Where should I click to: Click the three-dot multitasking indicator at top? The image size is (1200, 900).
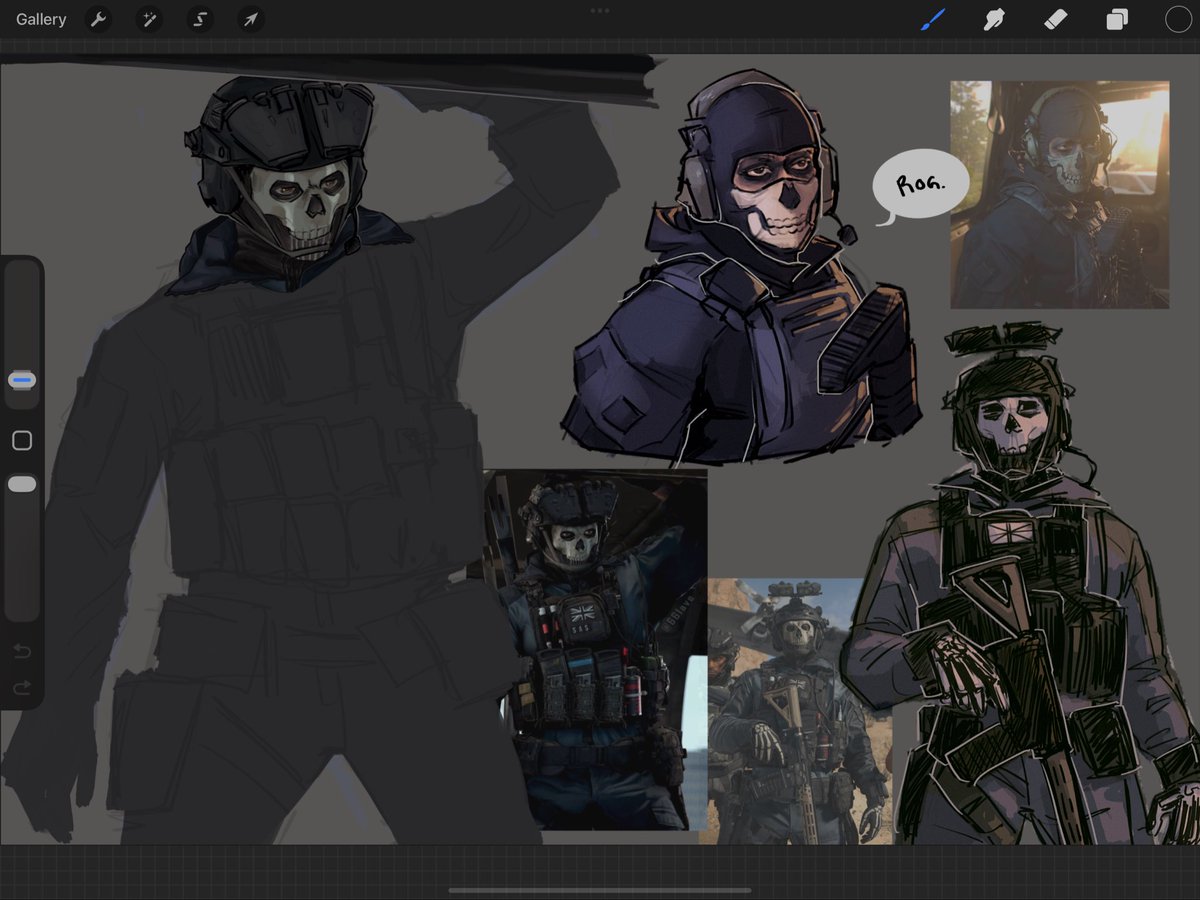point(600,10)
